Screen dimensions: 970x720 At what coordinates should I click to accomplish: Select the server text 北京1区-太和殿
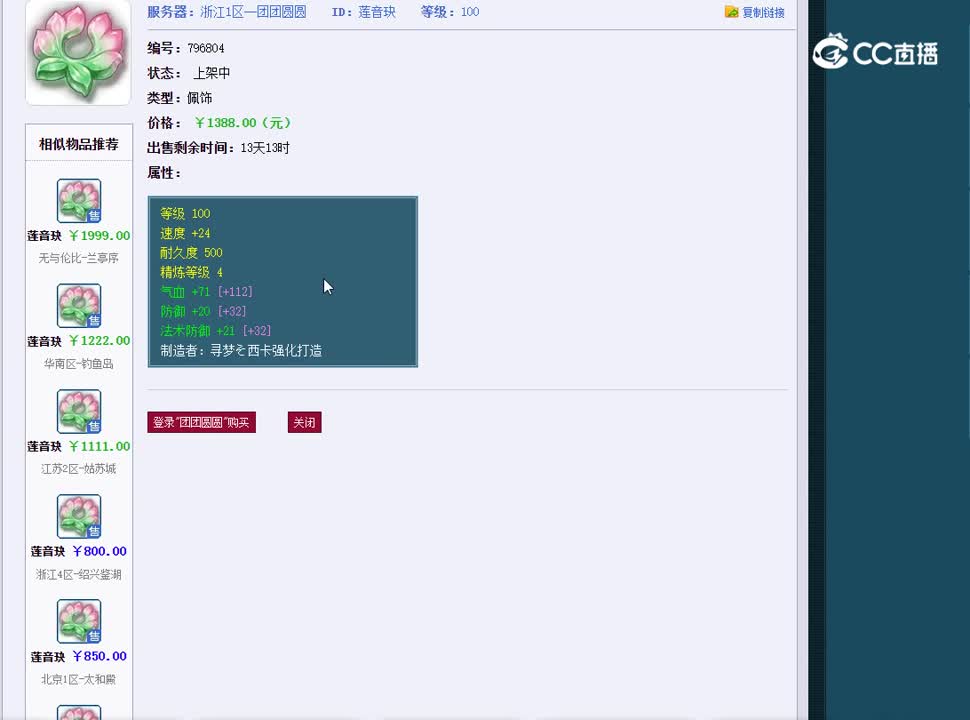(79, 679)
